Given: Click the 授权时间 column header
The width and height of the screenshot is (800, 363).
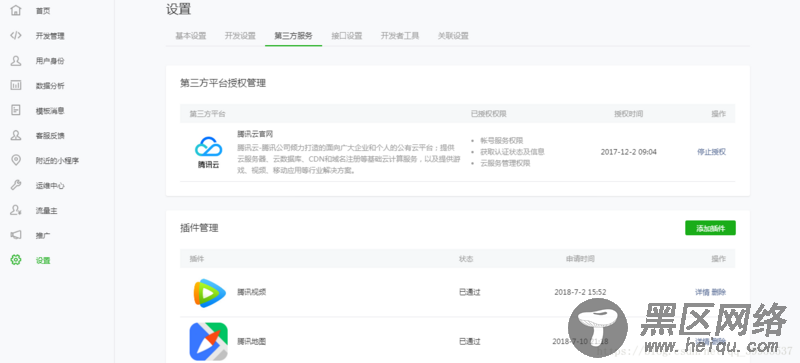Looking at the screenshot, I should click(x=629, y=114).
